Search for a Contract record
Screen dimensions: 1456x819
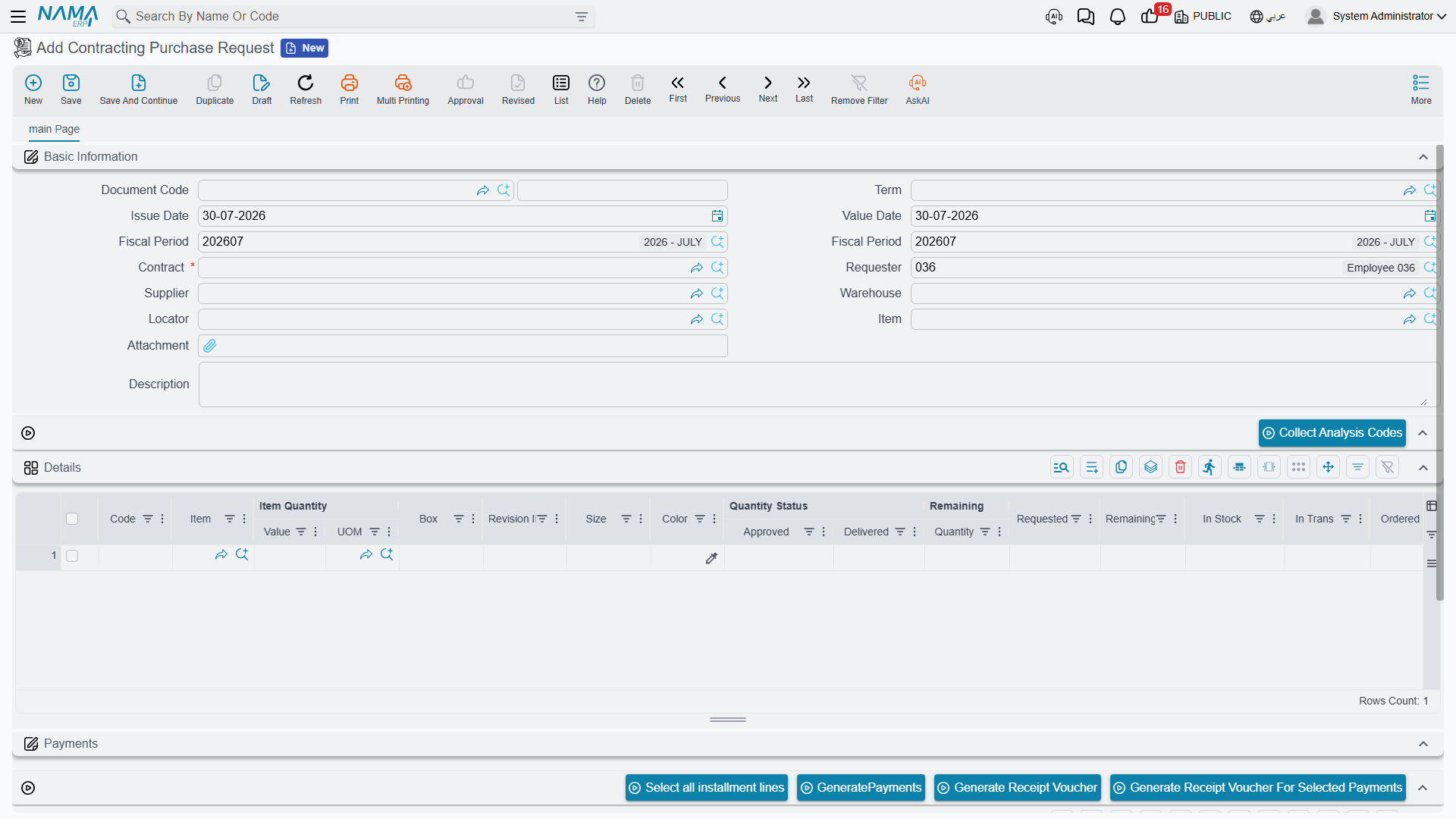[717, 268]
